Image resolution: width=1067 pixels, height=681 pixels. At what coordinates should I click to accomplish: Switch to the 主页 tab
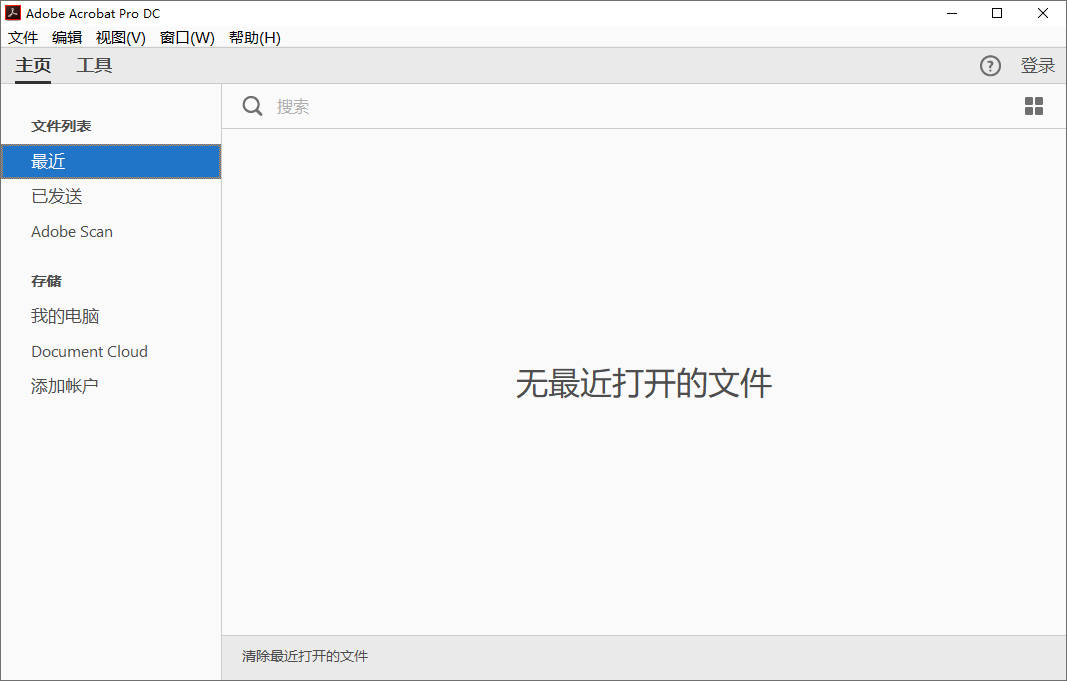(x=32, y=65)
